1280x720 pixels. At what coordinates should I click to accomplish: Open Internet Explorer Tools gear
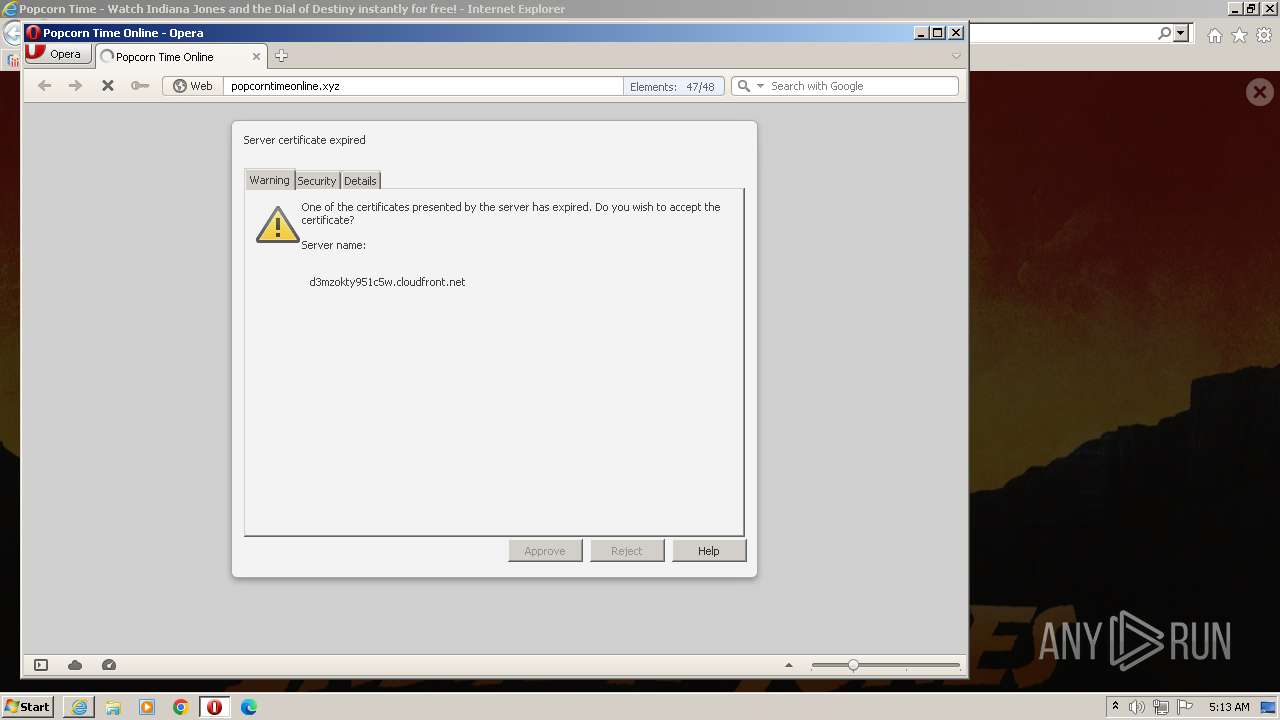(1264, 35)
